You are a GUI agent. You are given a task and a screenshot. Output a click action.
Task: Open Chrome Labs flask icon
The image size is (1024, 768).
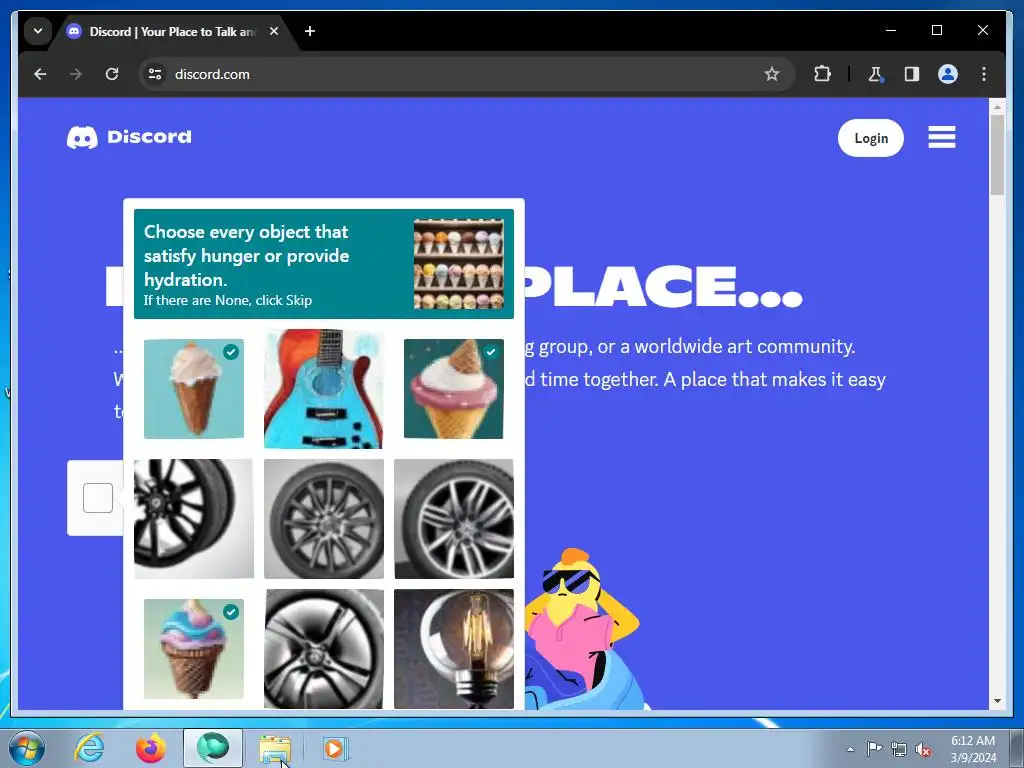point(875,74)
